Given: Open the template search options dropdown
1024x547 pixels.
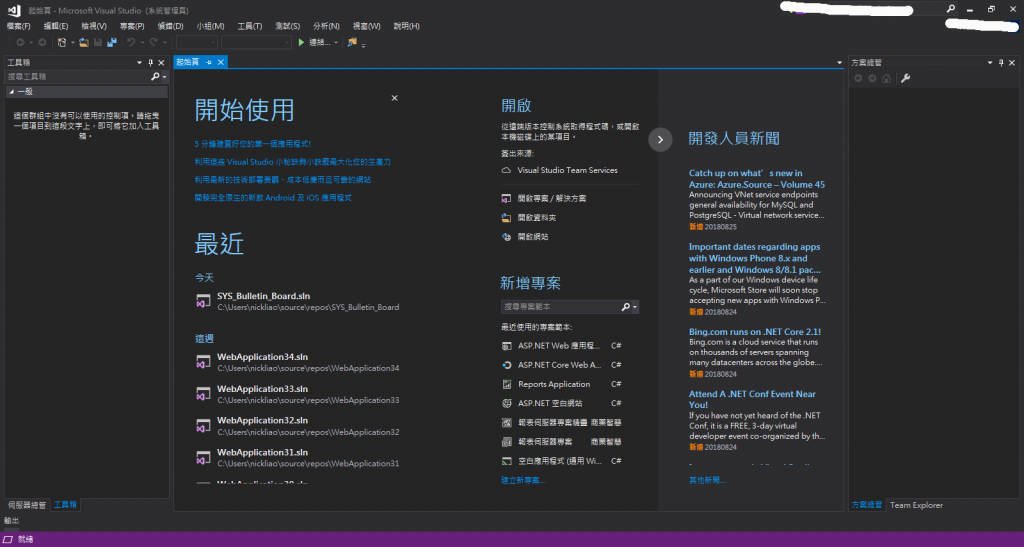Looking at the screenshot, I should [635, 307].
